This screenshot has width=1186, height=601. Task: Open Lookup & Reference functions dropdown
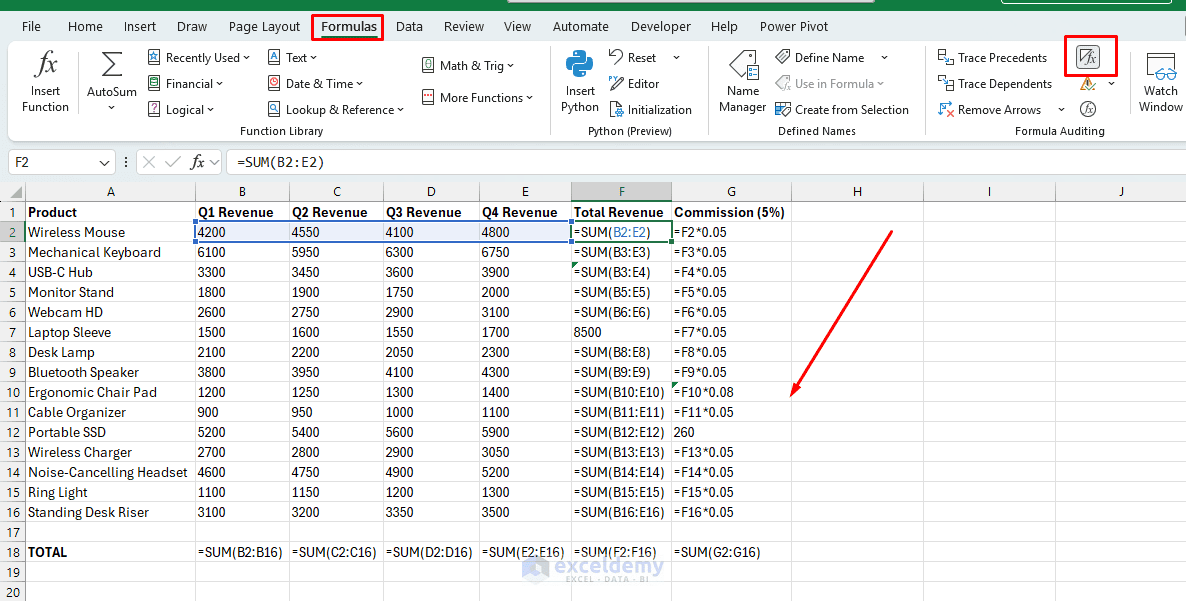point(336,110)
